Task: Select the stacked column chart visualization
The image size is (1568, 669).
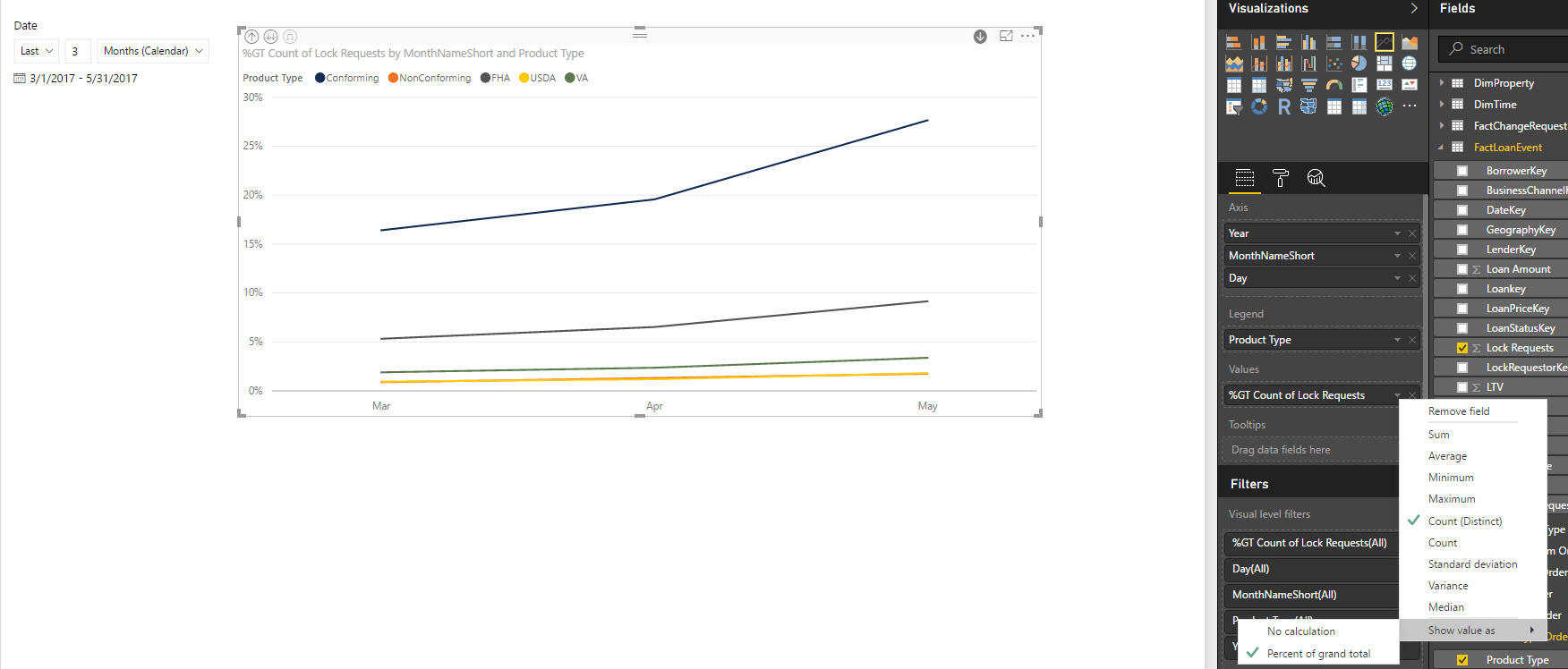Action: point(1258,42)
